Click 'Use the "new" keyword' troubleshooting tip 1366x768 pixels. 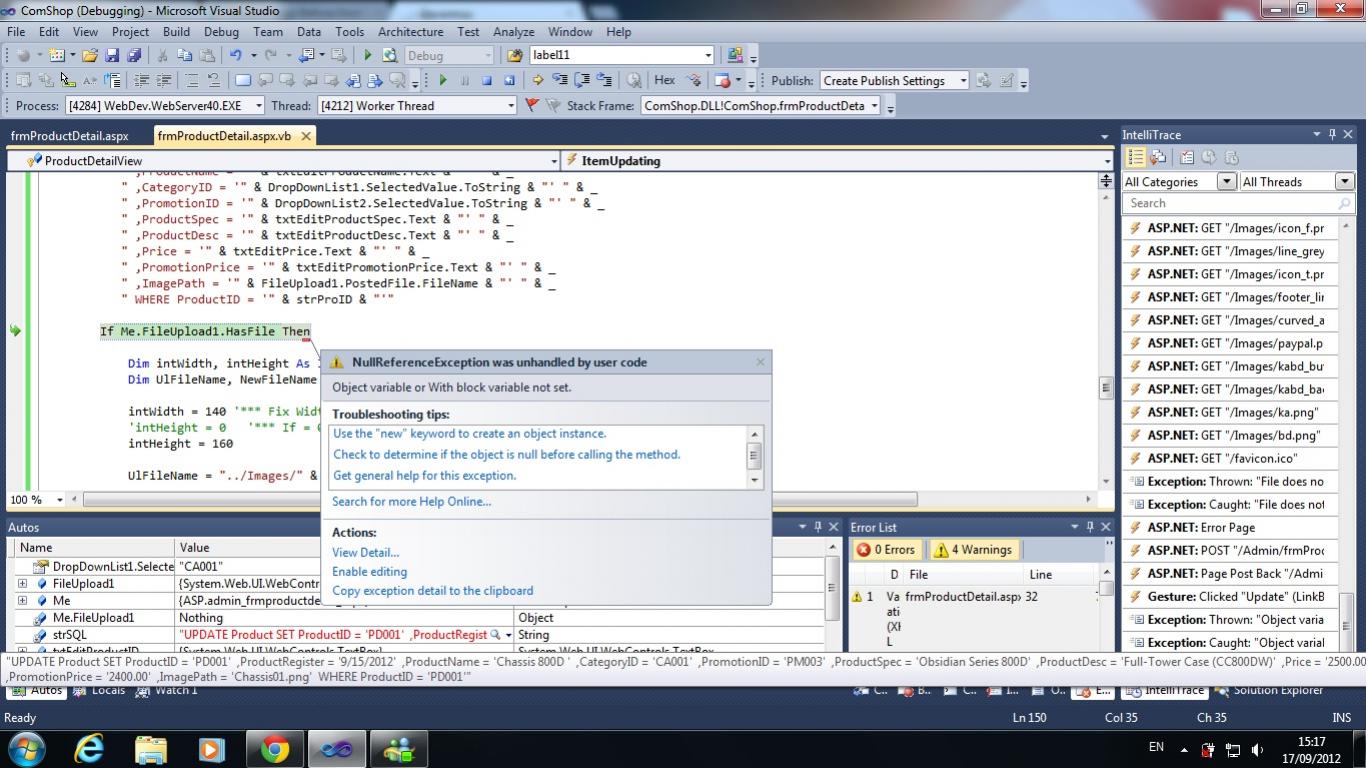point(470,434)
